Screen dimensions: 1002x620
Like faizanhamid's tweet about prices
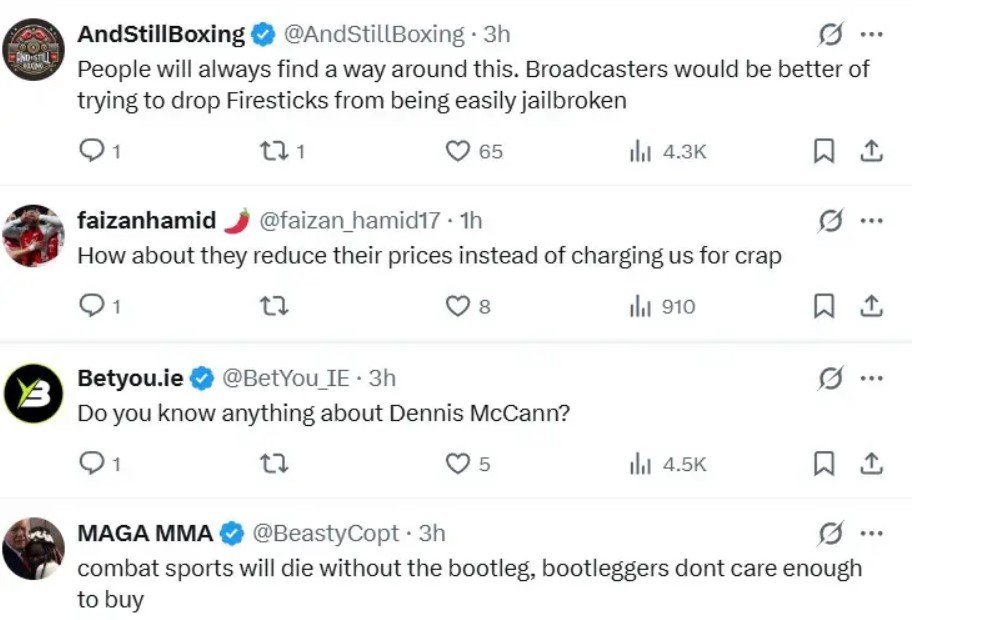458,306
